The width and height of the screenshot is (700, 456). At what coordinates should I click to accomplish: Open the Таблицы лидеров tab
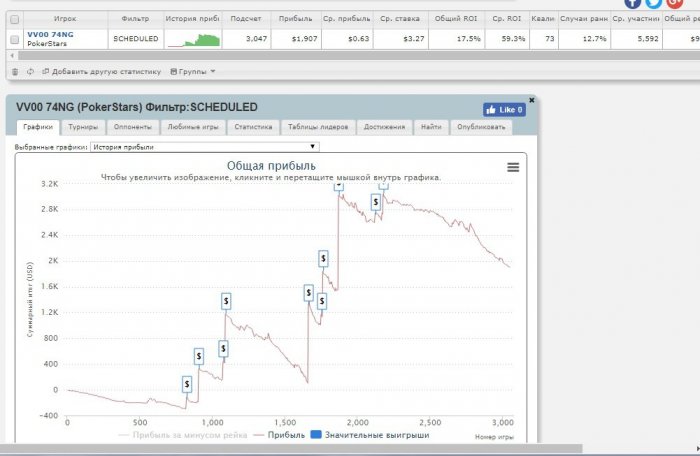tap(318, 127)
